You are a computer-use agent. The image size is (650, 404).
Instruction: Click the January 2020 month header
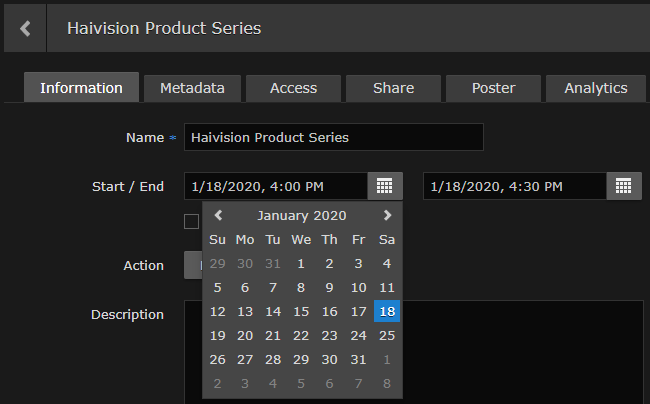coord(302,215)
